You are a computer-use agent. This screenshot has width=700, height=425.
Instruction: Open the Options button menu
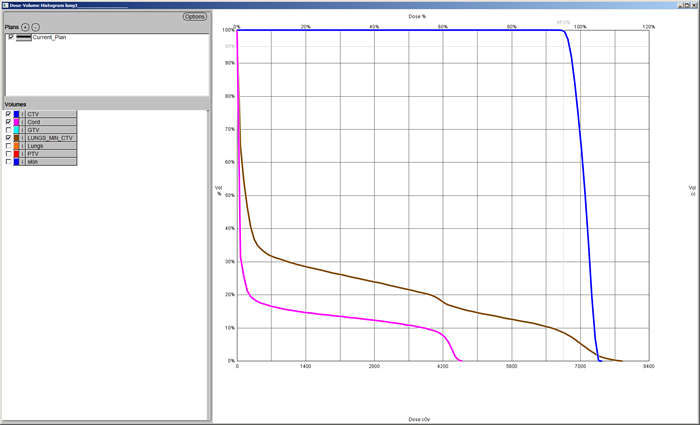coord(194,17)
